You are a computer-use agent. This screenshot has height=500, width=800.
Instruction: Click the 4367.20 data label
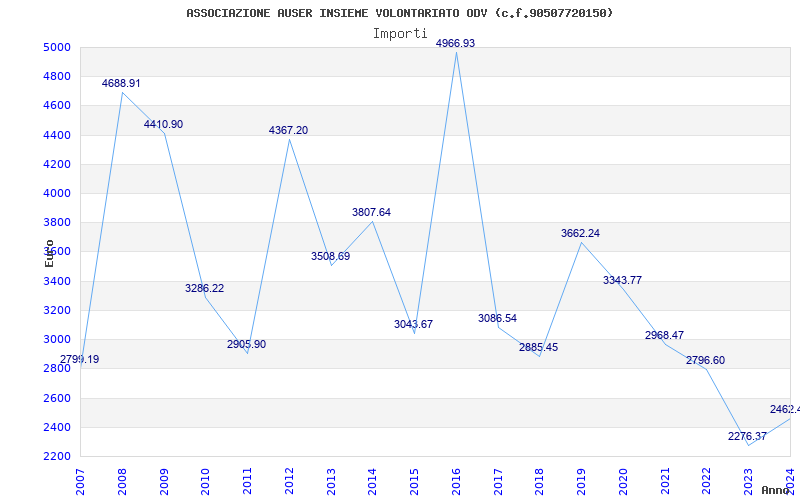tap(288, 131)
